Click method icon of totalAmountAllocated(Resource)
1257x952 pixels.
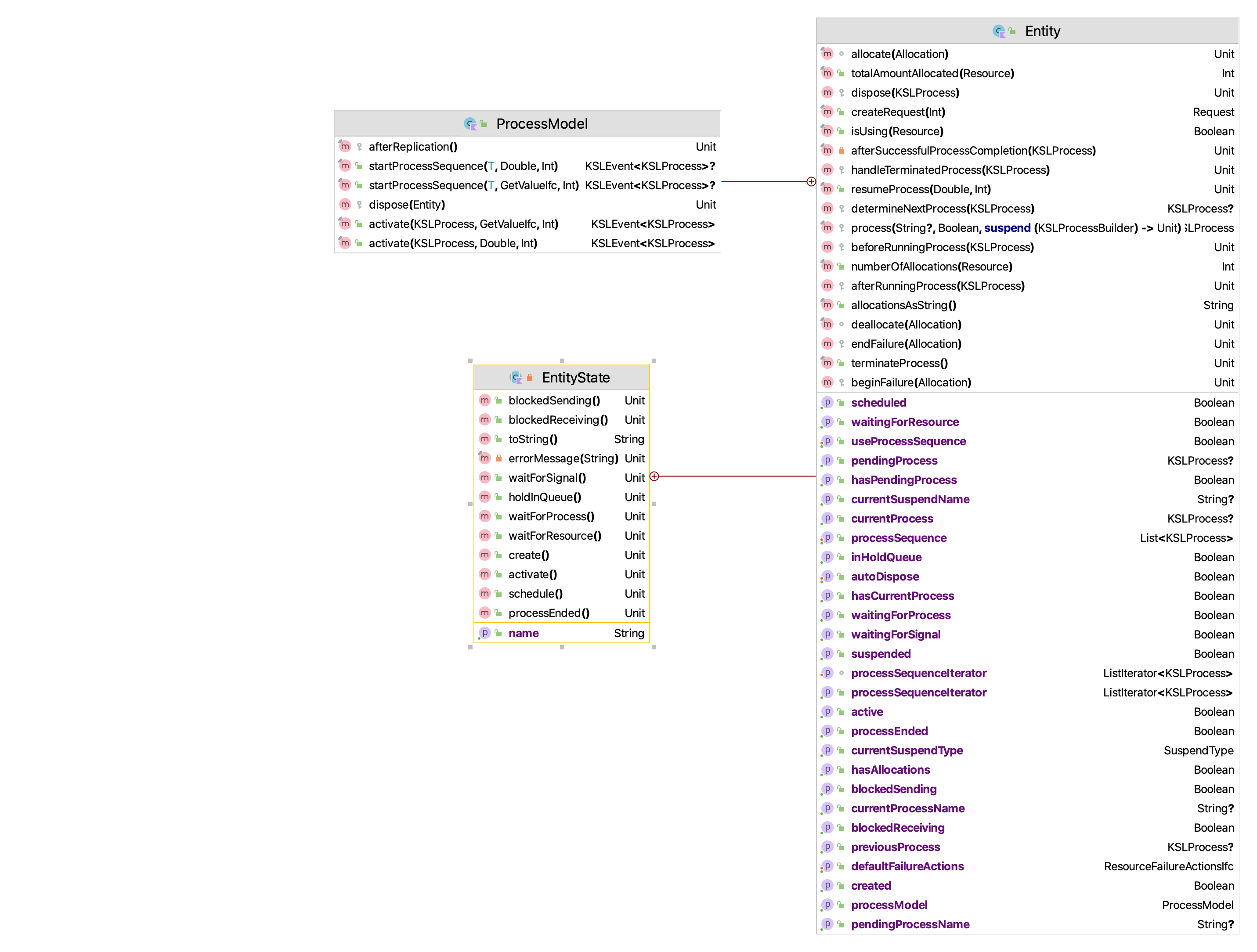pyautogui.click(x=827, y=73)
